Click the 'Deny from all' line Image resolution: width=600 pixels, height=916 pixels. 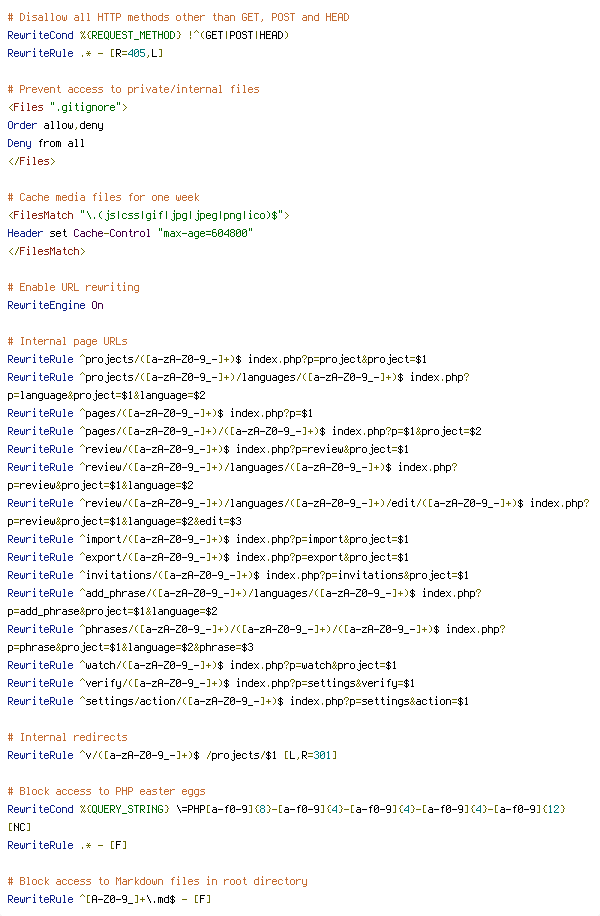pos(46,144)
